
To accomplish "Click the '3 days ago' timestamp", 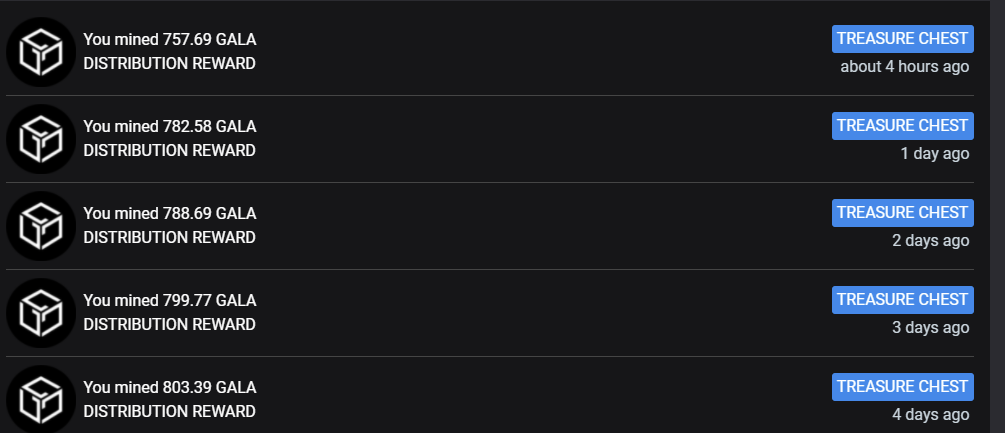I will tap(931, 328).
